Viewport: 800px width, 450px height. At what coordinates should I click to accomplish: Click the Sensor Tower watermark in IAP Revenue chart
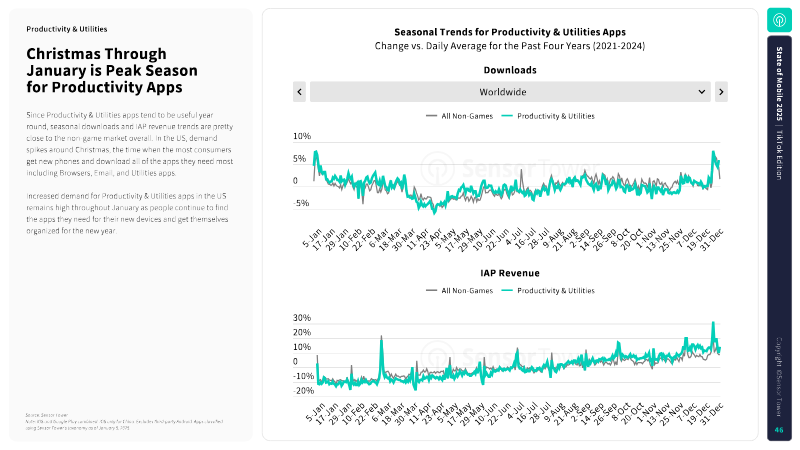tap(510, 354)
